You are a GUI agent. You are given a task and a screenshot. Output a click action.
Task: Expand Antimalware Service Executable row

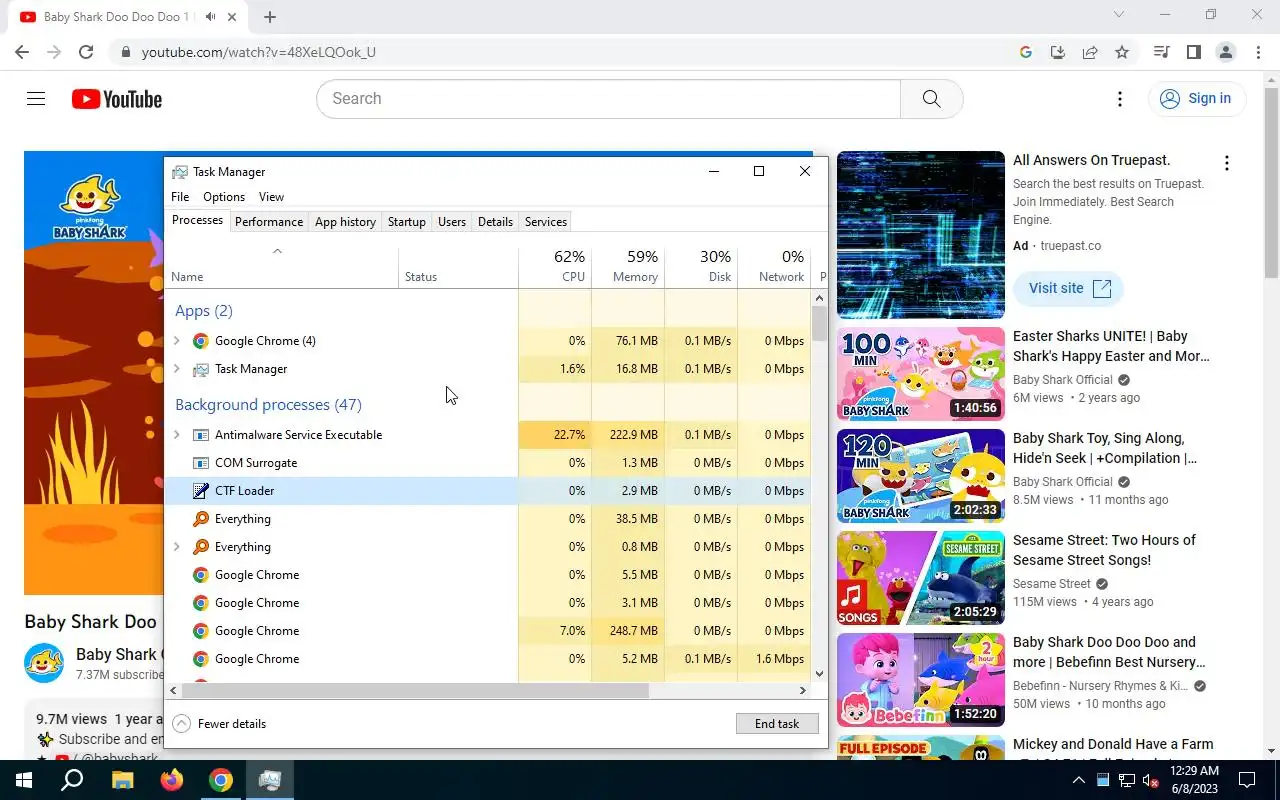click(x=177, y=435)
